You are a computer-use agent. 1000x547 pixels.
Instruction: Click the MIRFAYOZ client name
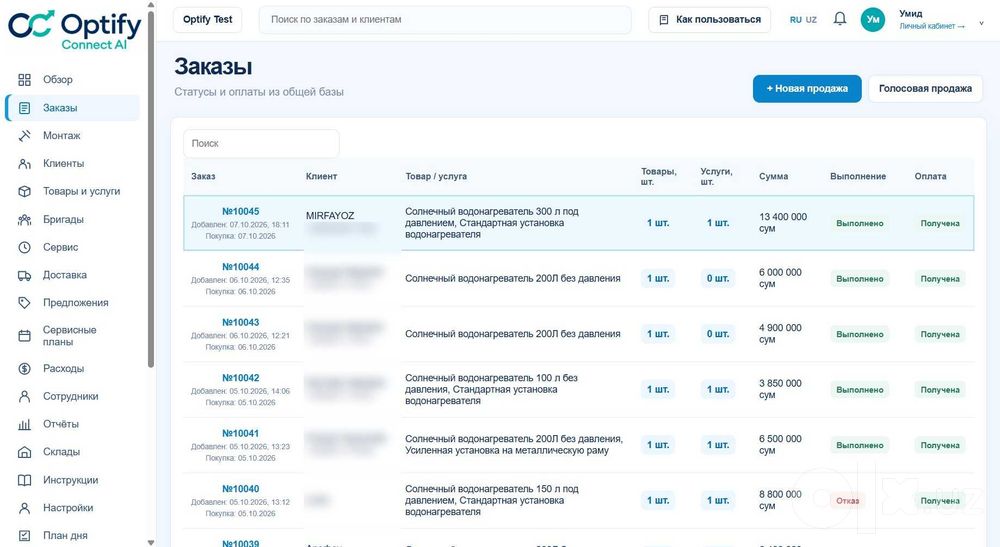[x=330, y=215]
